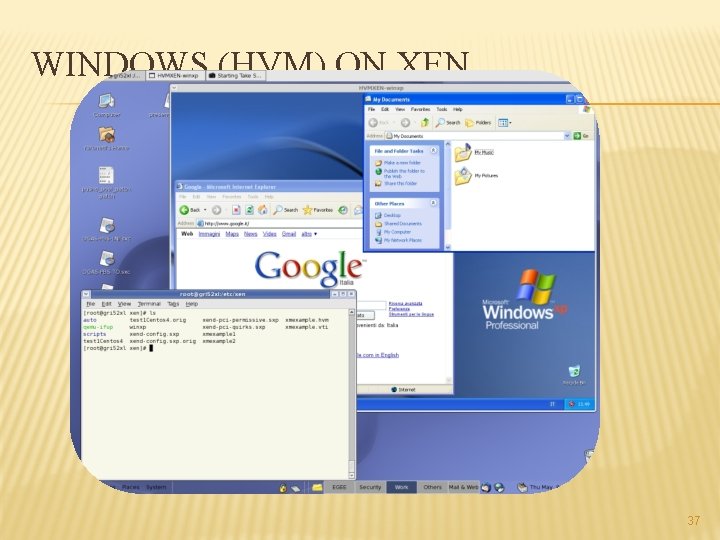This screenshot has width=720, height=540.
Task: Switch to Others workspace in bottom panel
Action: pos(432,487)
